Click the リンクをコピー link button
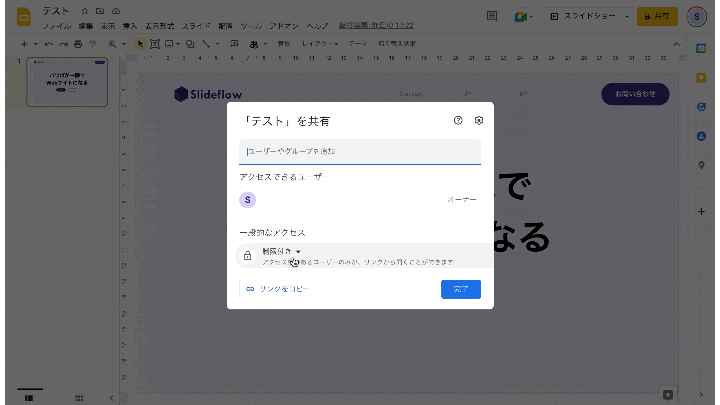Image resolution: width=720 pixels, height=405 pixels. coord(278,289)
